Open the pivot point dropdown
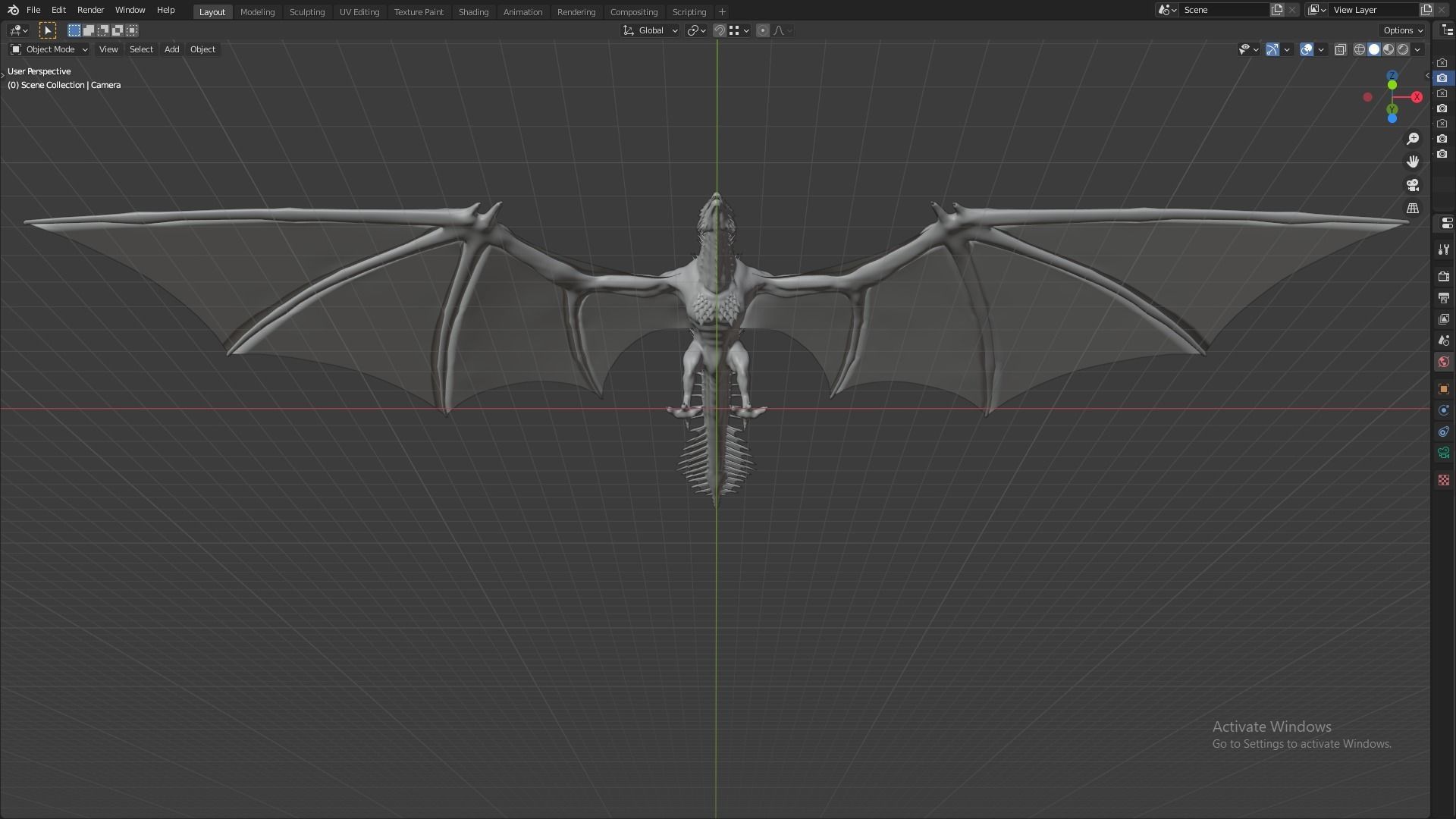 pyautogui.click(x=696, y=30)
